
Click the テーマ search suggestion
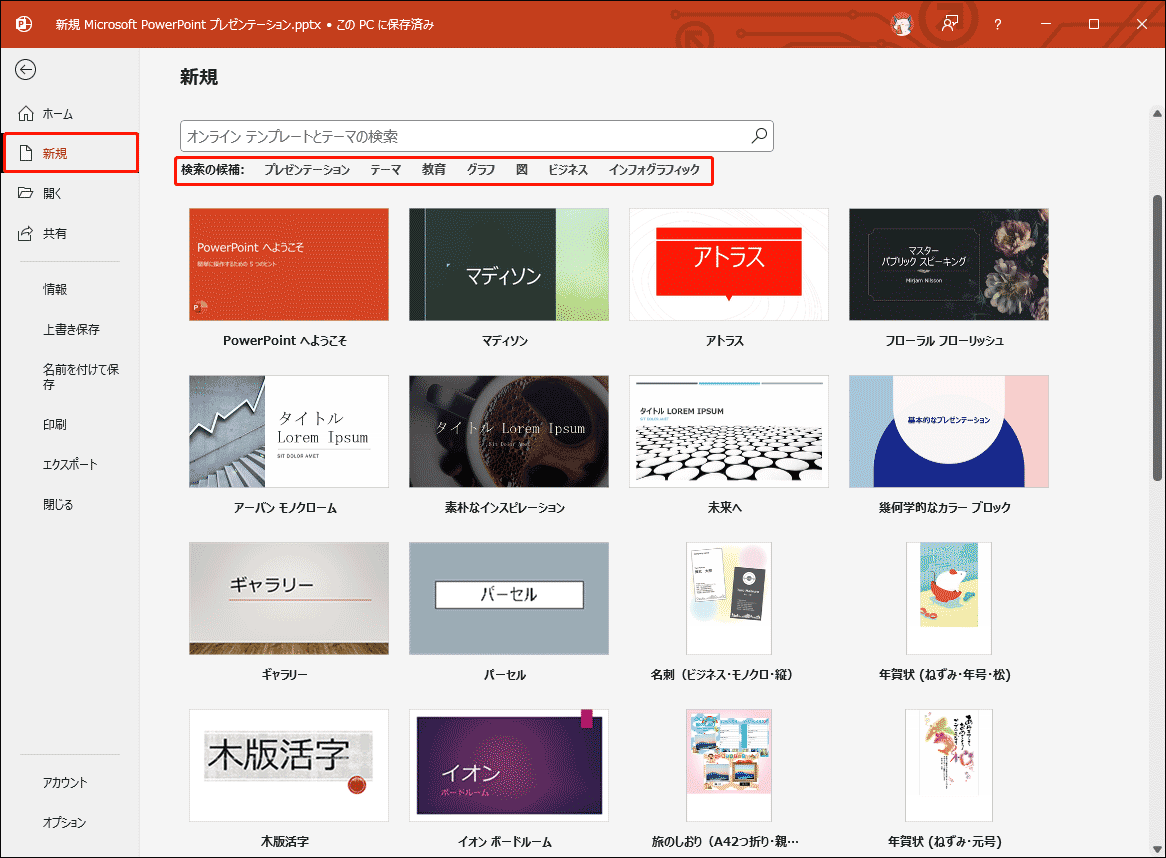click(x=386, y=170)
